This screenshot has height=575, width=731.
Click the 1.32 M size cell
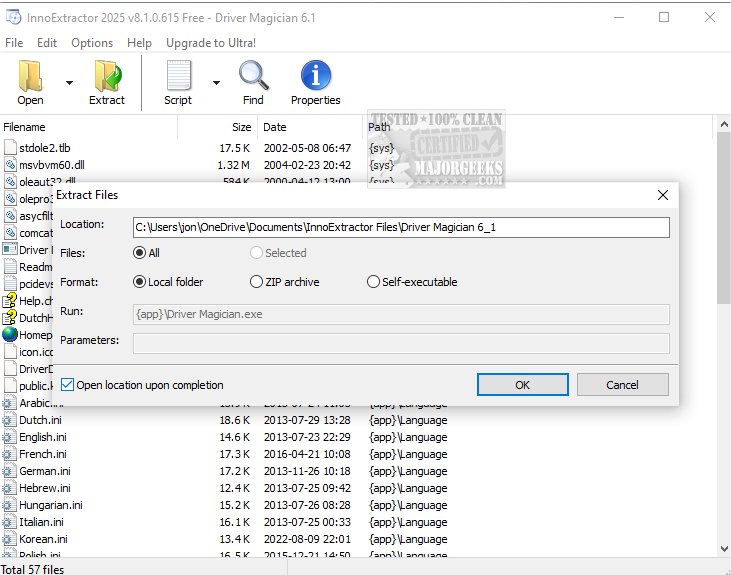tap(234, 165)
